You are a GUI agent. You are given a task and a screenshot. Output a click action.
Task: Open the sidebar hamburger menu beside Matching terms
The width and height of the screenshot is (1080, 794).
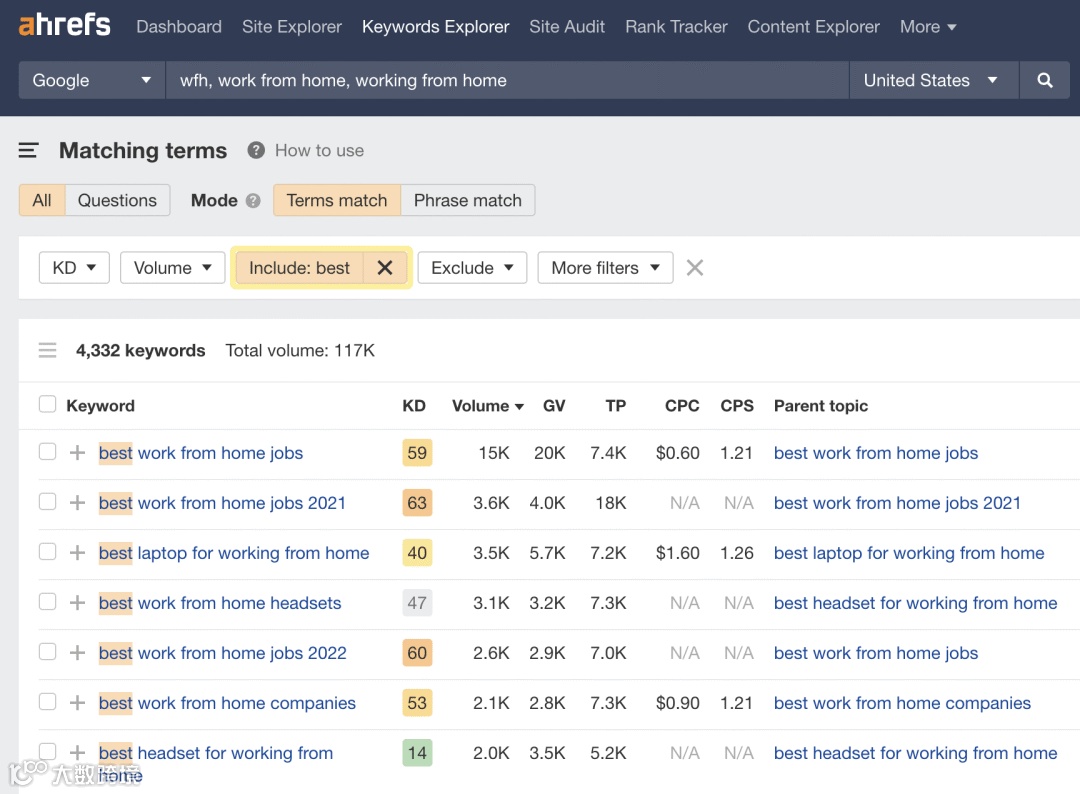coord(28,150)
